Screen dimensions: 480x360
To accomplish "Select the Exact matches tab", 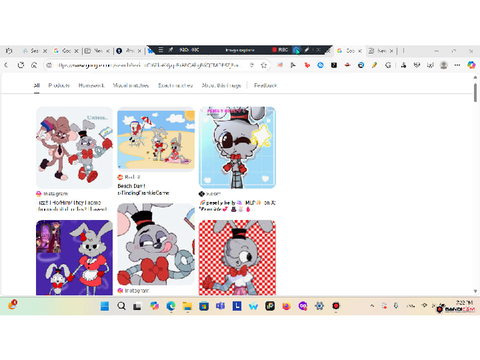I will (x=175, y=85).
